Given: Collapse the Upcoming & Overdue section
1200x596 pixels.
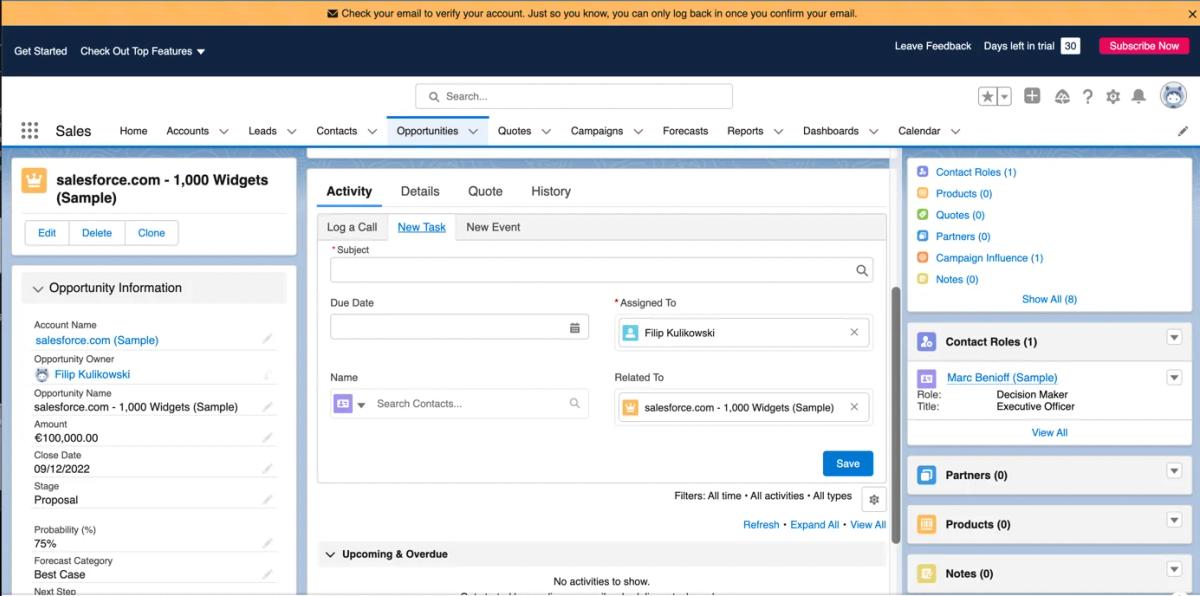Looking at the screenshot, I should pos(329,554).
